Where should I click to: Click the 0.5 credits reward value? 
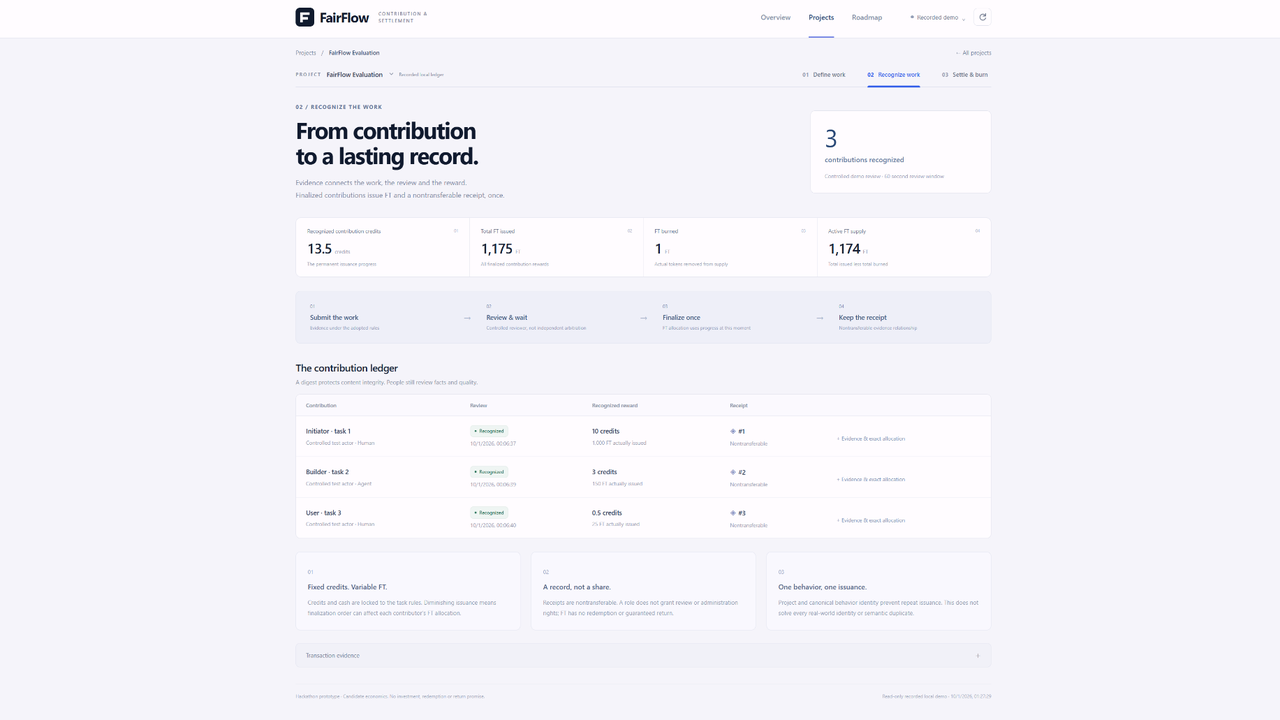pyautogui.click(x=607, y=513)
